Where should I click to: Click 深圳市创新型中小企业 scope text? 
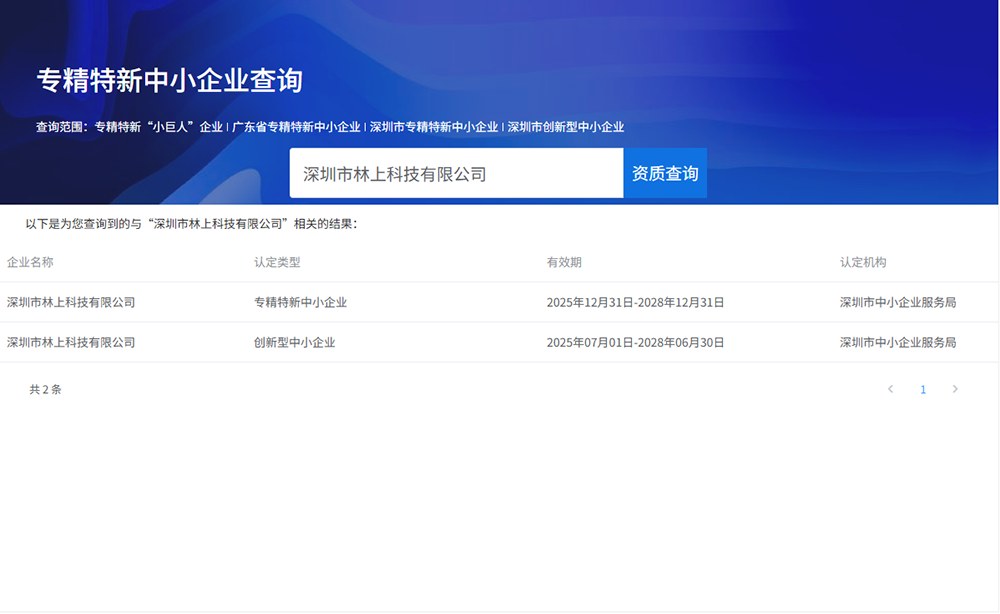566,127
